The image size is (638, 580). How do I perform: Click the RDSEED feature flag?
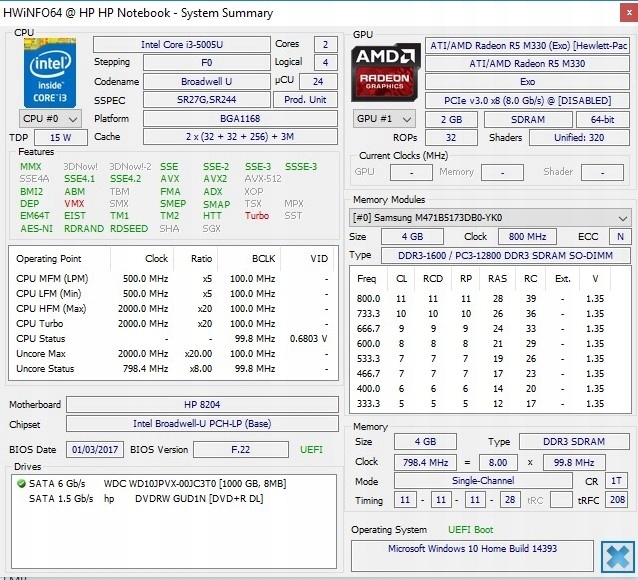click(129, 229)
